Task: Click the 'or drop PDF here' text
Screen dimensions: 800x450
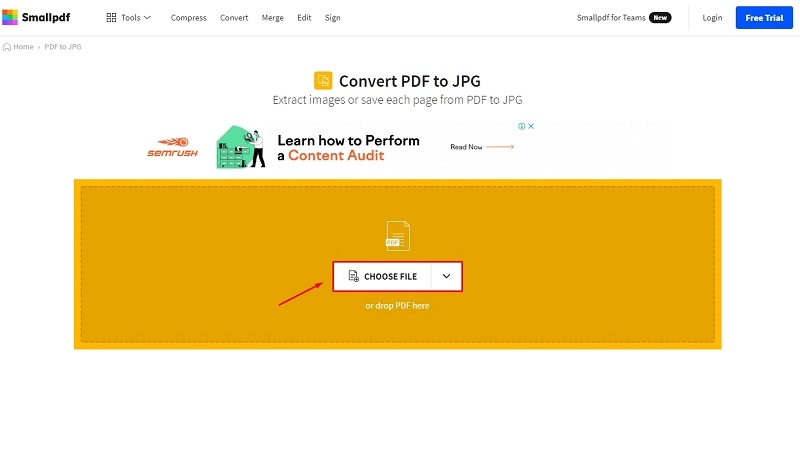Action: [397, 306]
